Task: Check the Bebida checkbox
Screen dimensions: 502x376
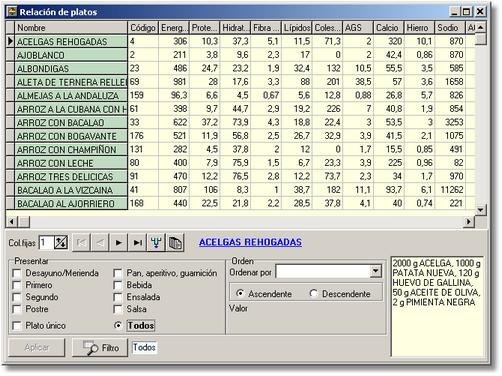Action: click(118, 285)
